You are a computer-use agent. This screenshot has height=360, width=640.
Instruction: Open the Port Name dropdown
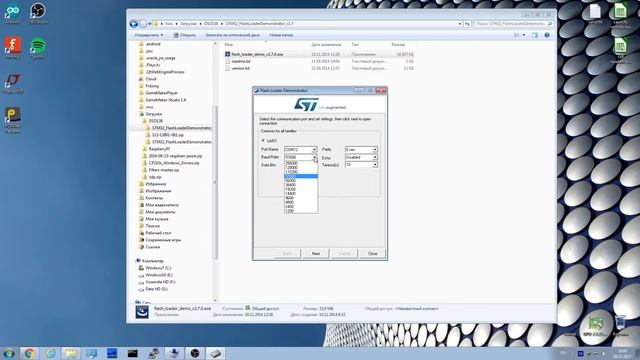point(300,149)
